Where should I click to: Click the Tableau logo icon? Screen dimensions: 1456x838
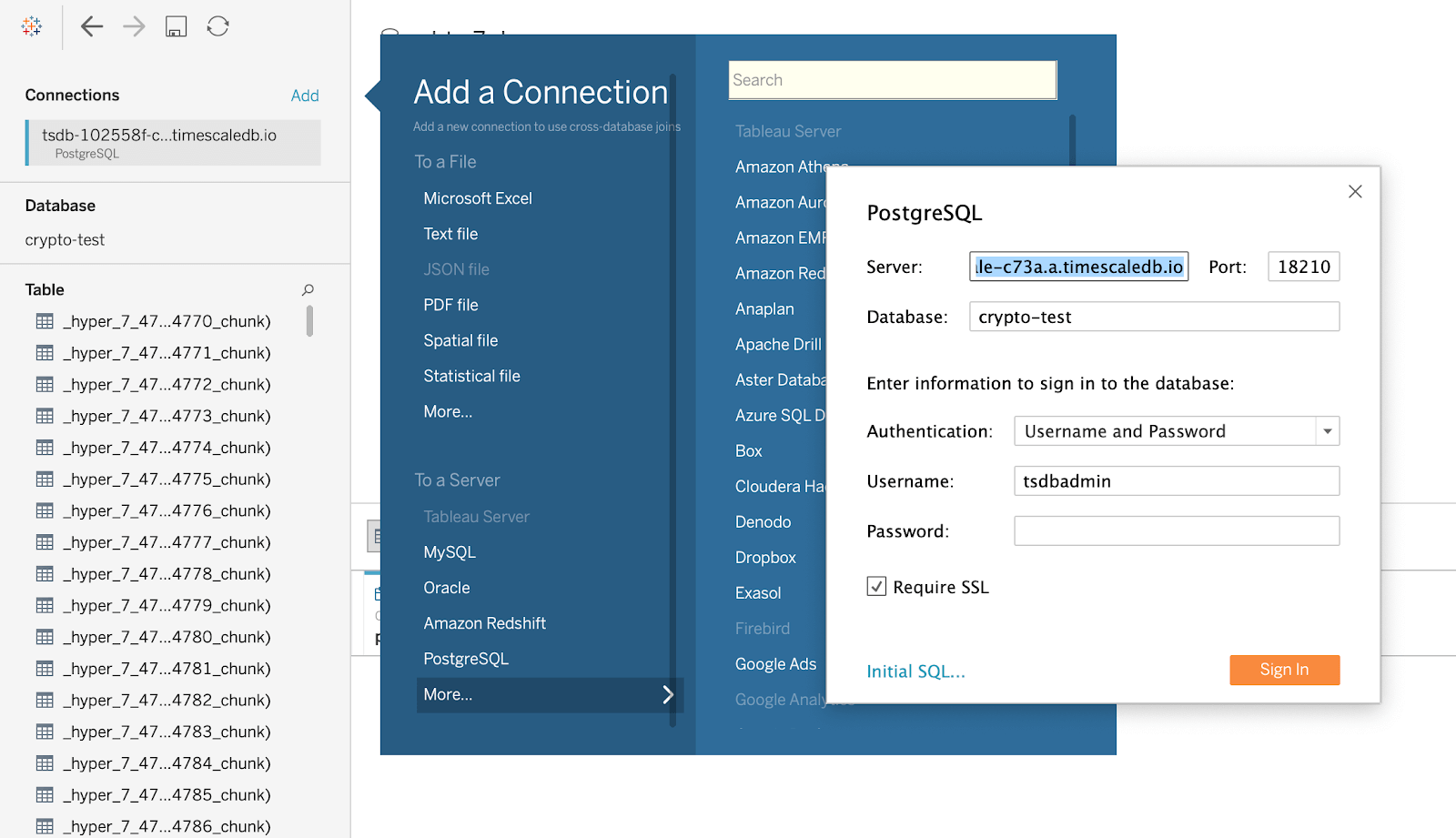click(32, 26)
